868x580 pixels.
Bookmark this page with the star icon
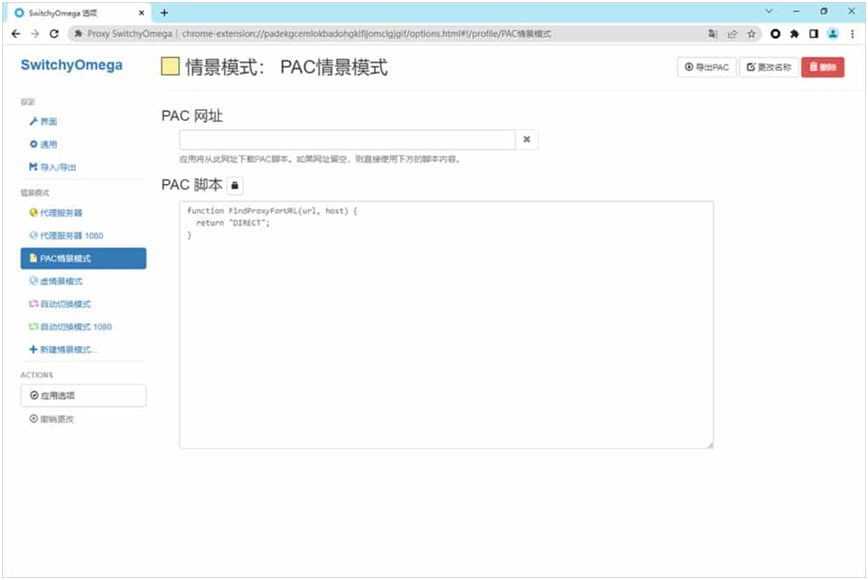click(751, 33)
